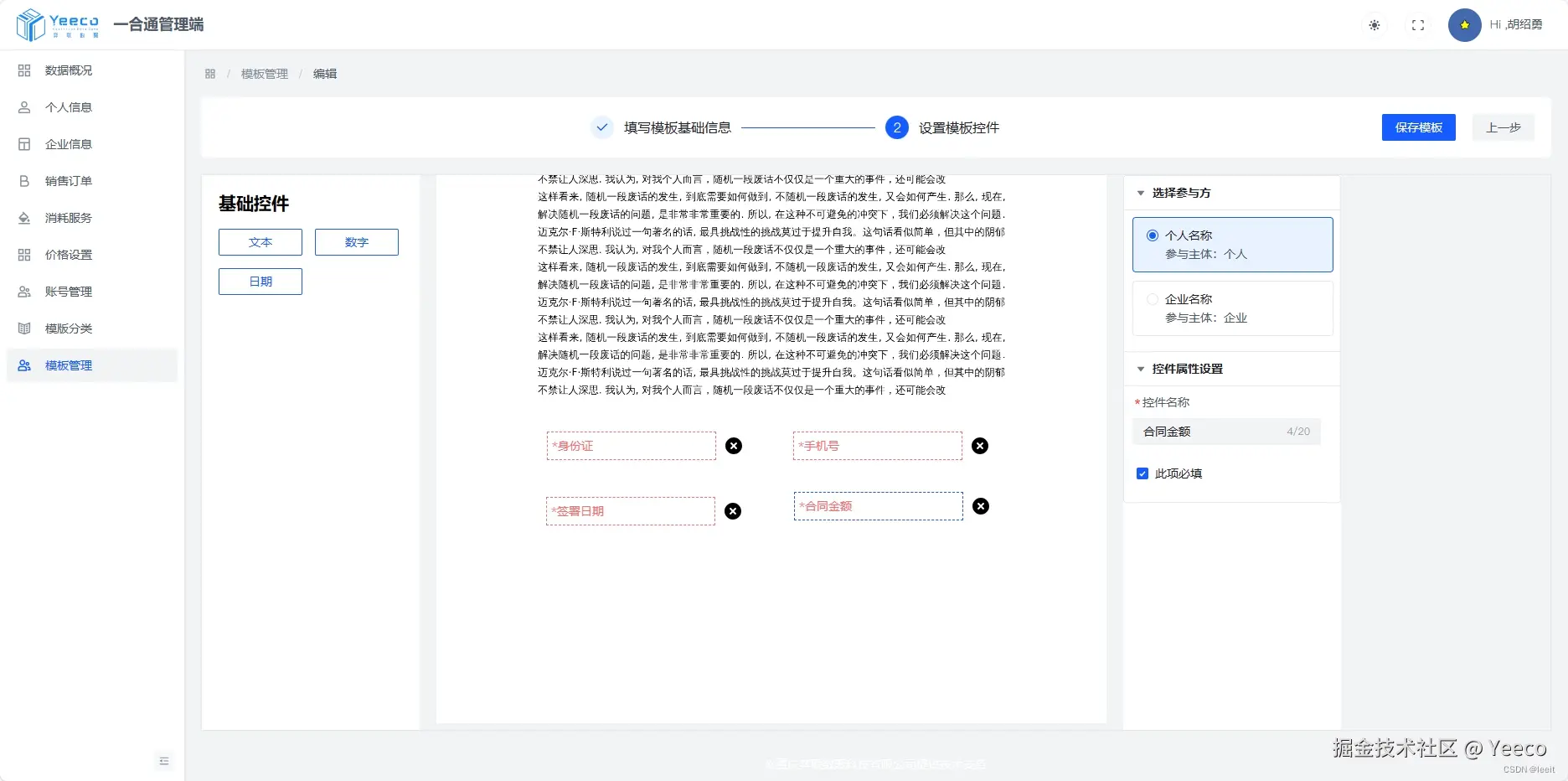Viewport: 1568px width, 781px height.
Task: Click the fullscreen icon in header
Action: click(1418, 25)
